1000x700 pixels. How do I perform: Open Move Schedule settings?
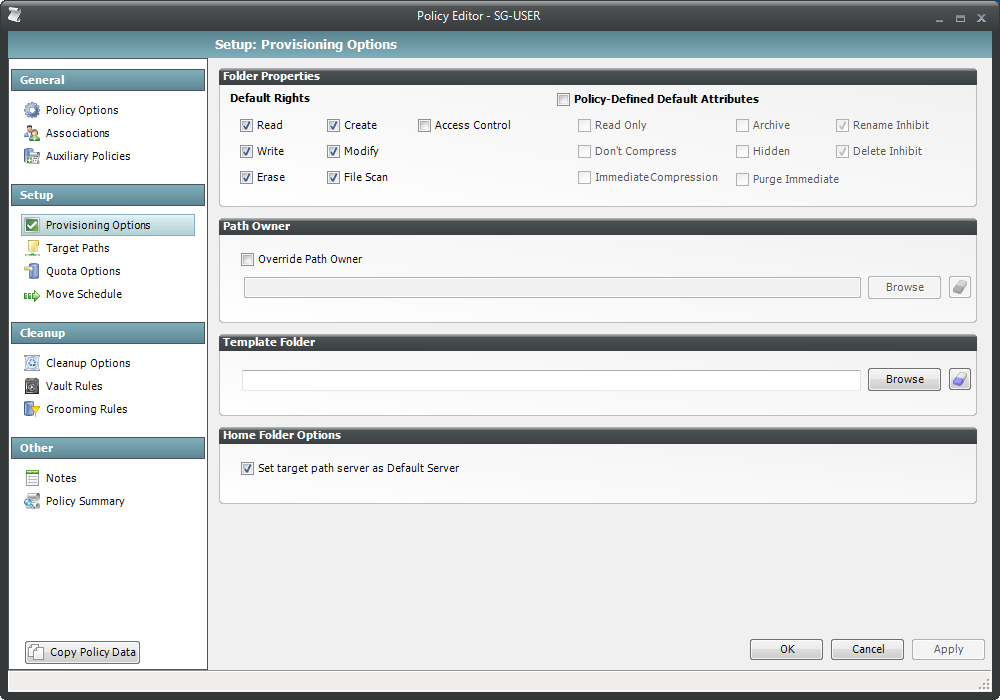pos(84,294)
